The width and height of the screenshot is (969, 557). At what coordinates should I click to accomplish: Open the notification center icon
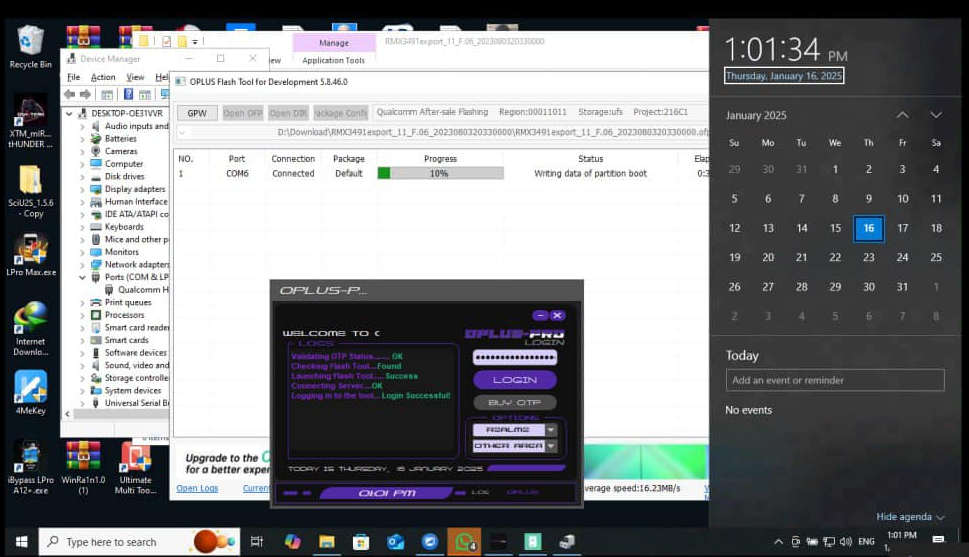click(938, 540)
